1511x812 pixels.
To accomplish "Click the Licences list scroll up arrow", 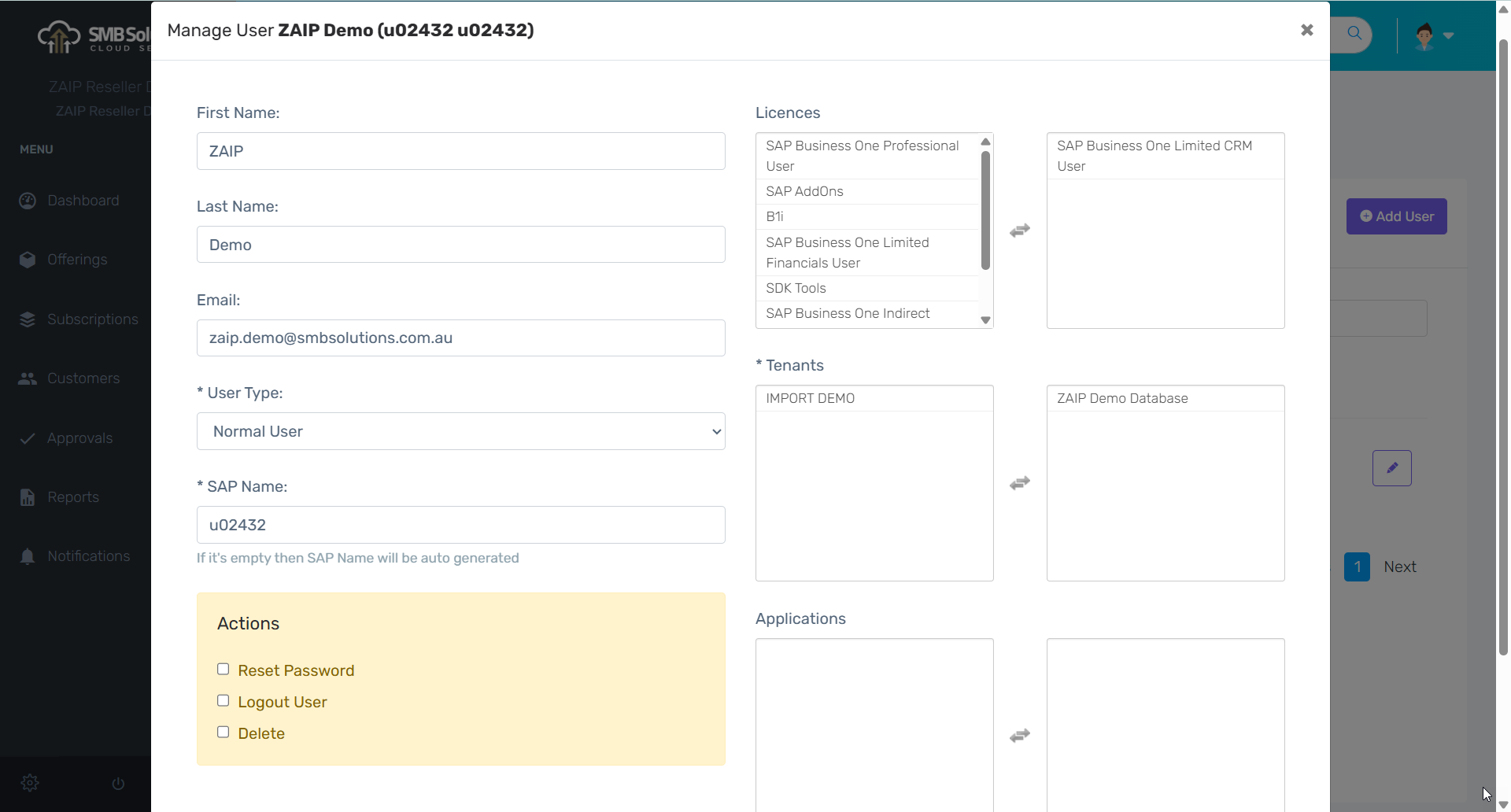I will coord(985,142).
